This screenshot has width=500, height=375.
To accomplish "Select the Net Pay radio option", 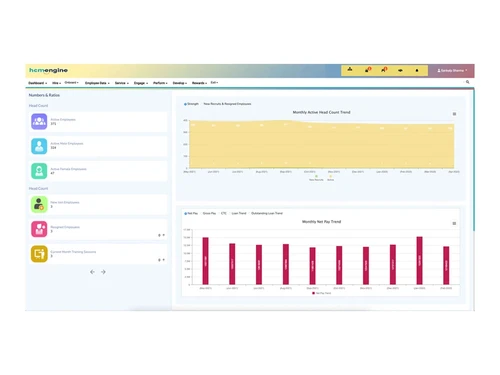I will coord(191,213).
